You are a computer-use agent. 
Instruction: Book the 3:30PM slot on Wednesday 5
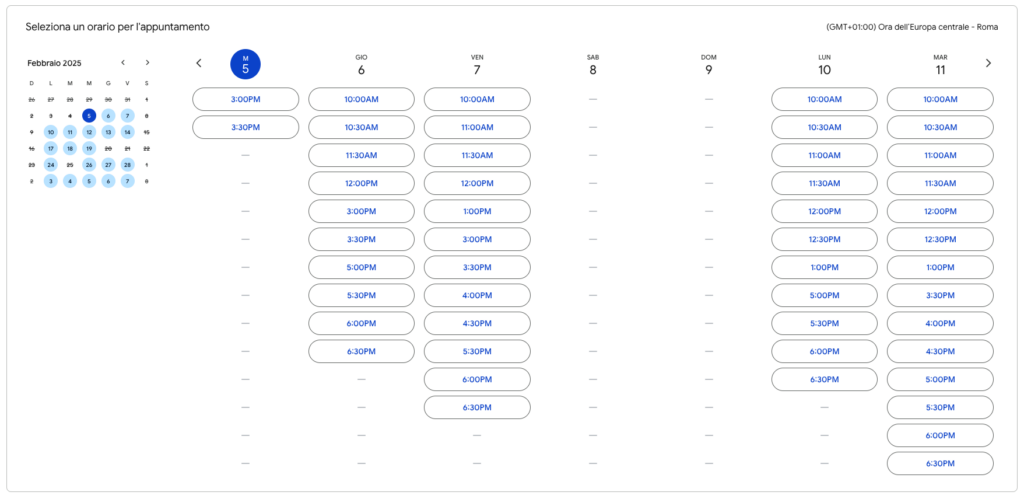click(x=246, y=127)
